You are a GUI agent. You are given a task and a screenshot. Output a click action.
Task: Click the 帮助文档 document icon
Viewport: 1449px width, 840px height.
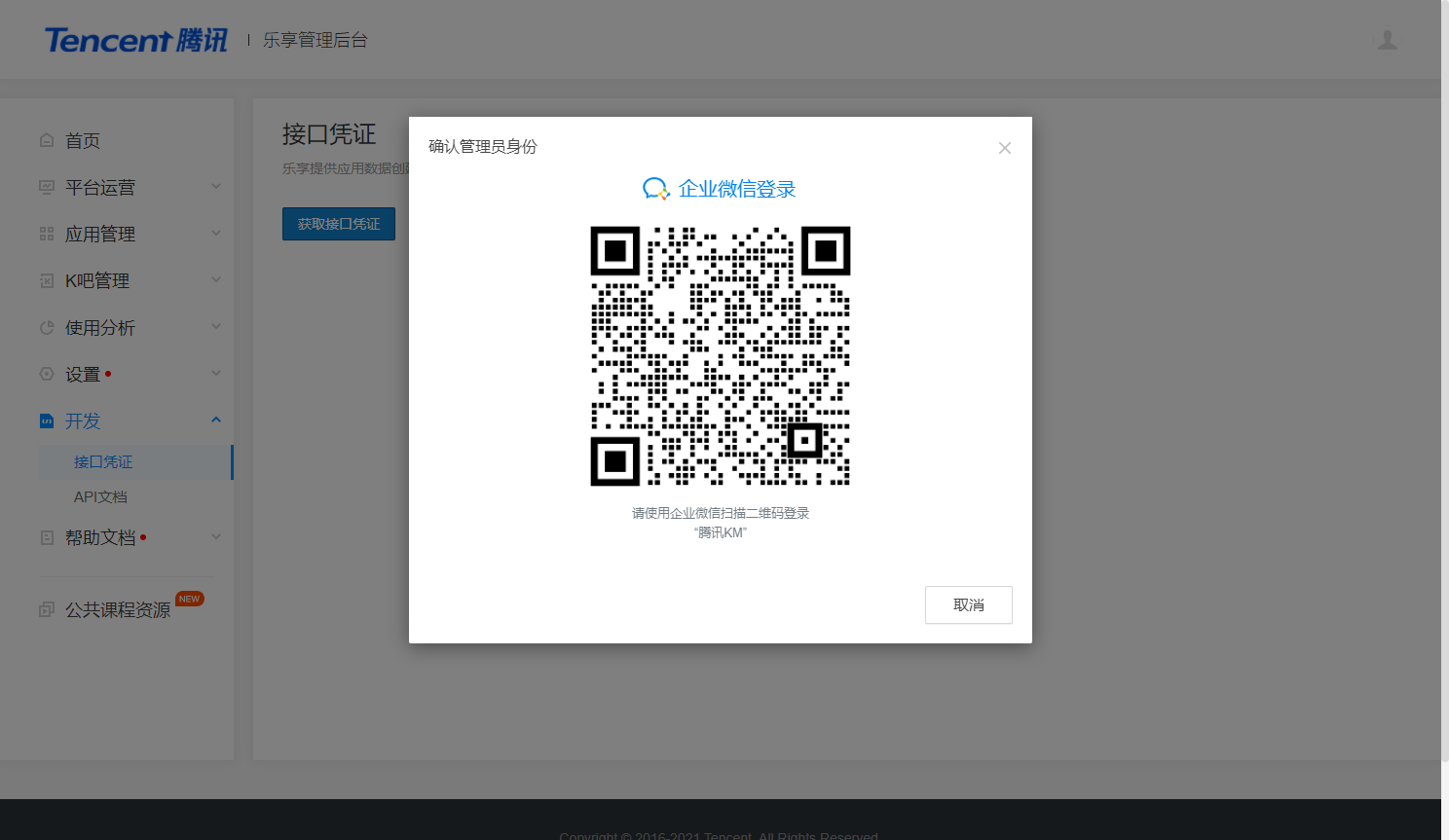coord(47,537)
